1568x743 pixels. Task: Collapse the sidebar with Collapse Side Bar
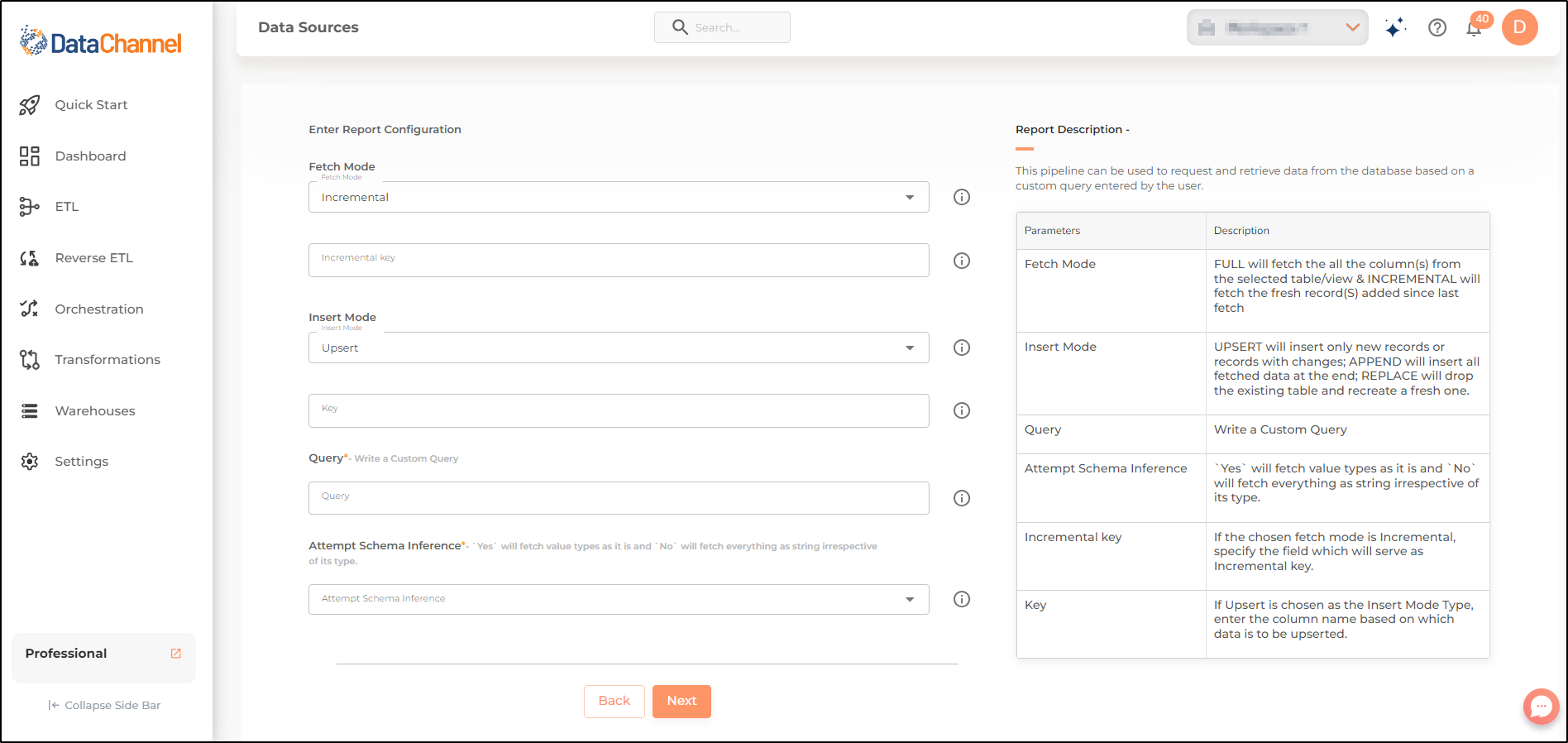pos(104,706)
